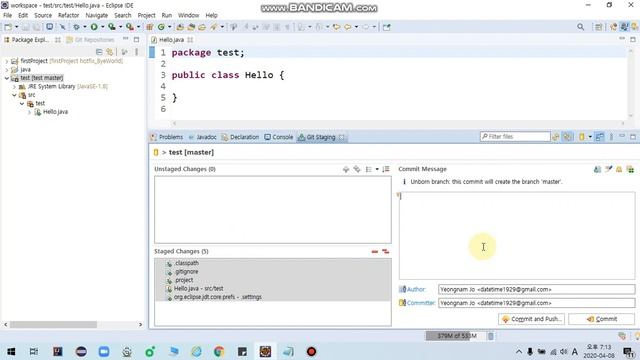This screenshot has width=640, height=360.
Task: Click Open Type toolbar icon
Action: tap(180, 27)
